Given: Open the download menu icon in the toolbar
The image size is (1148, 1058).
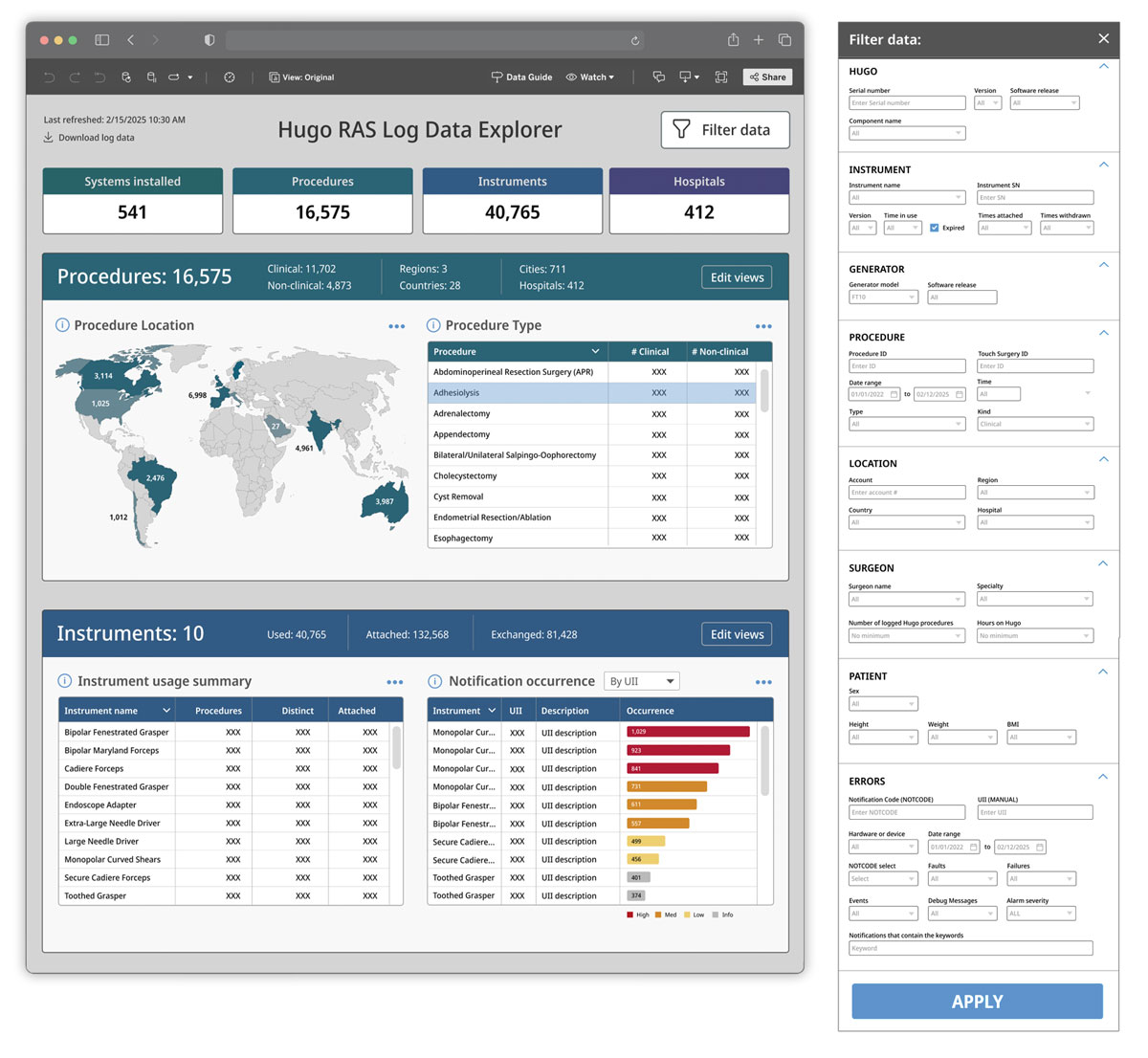Looking at the screenshot, I should (689, 77).
